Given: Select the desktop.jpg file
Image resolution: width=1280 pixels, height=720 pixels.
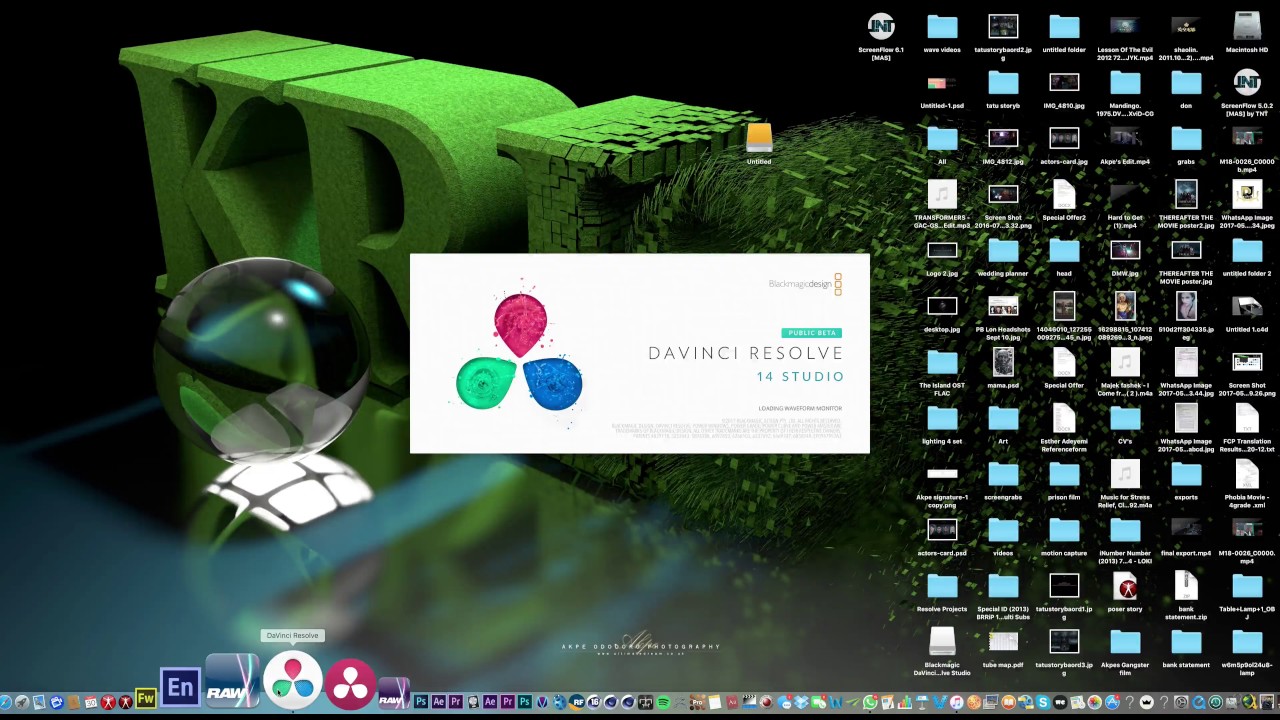Looking at the screenshot, I should tap(942, 313).
